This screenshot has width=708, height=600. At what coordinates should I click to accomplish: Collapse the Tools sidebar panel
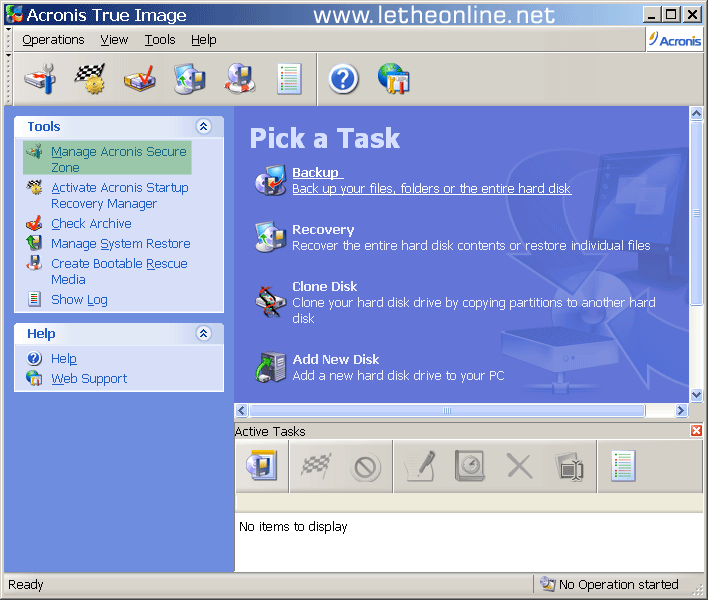[204, 126]
